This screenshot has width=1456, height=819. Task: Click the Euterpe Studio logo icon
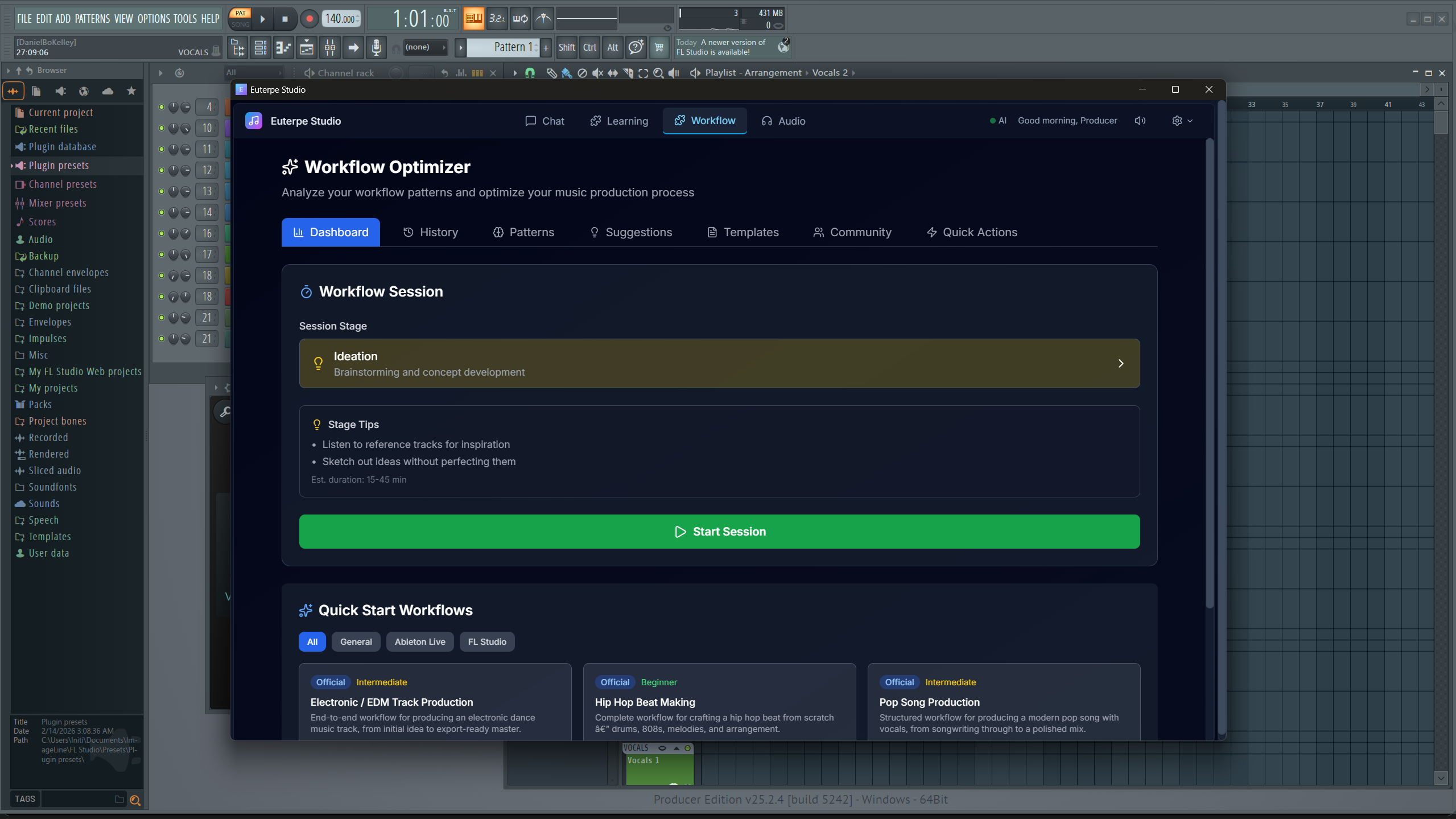pyautogui.click(x=254, y=121)
